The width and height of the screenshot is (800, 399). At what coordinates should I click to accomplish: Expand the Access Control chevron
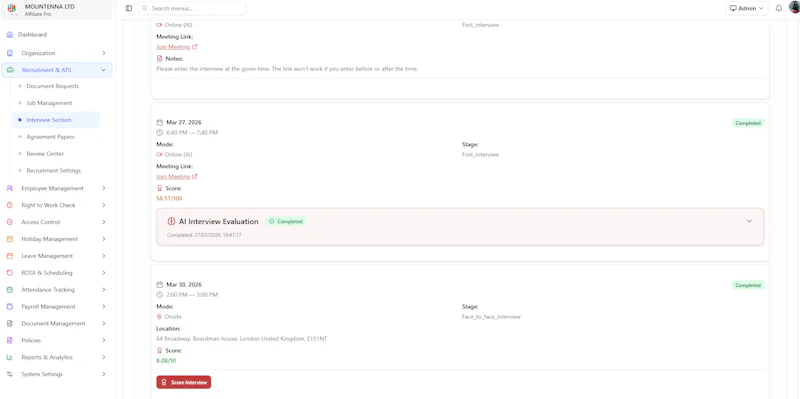pos(104,222)
